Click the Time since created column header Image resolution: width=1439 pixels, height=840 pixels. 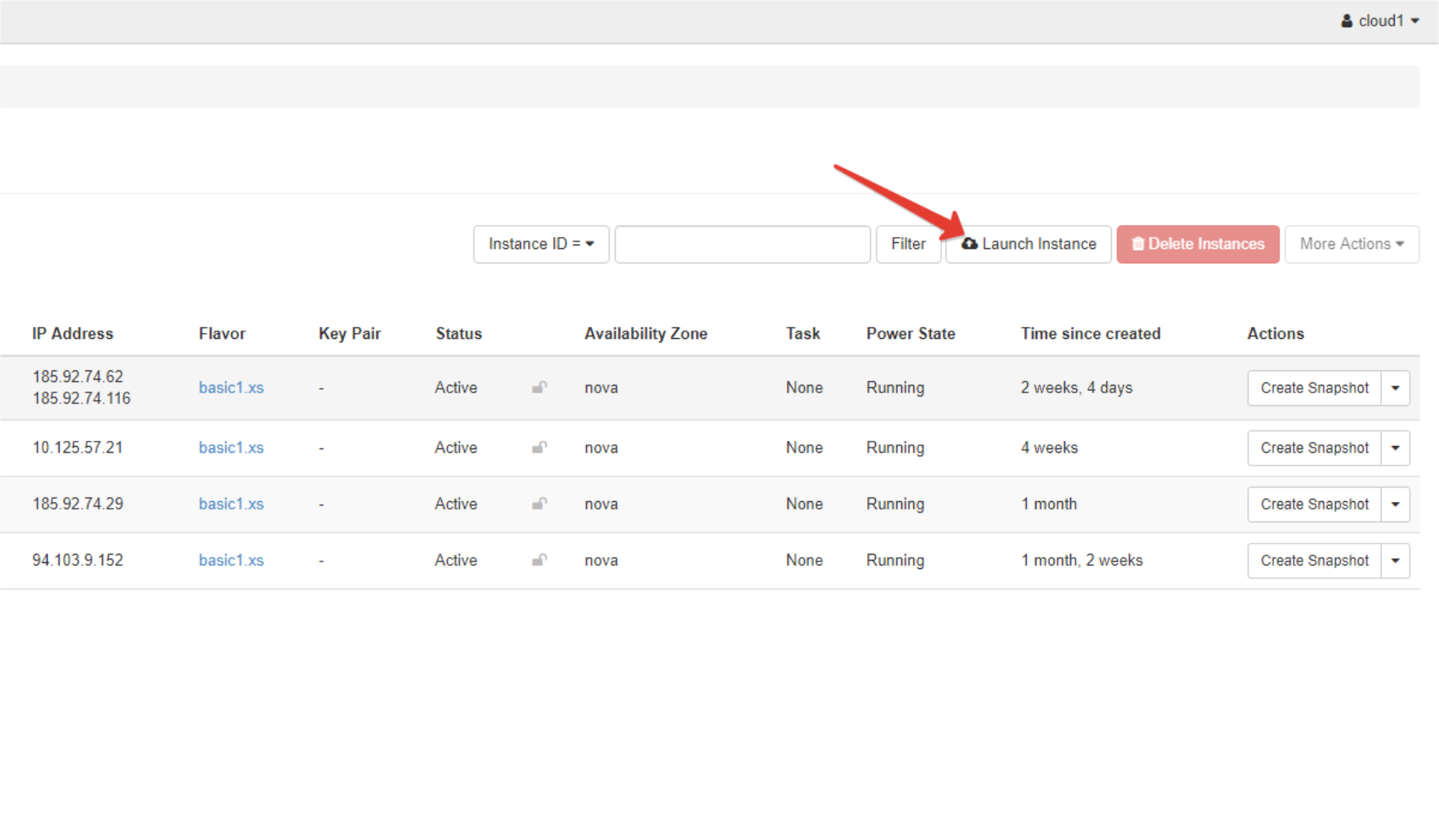(x=1090, y=334)
